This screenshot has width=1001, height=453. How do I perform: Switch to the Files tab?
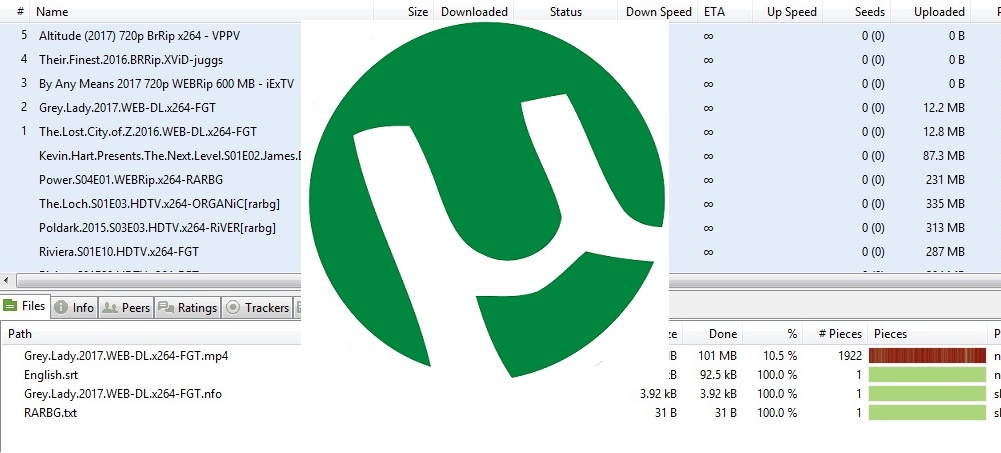pos(25,306)
